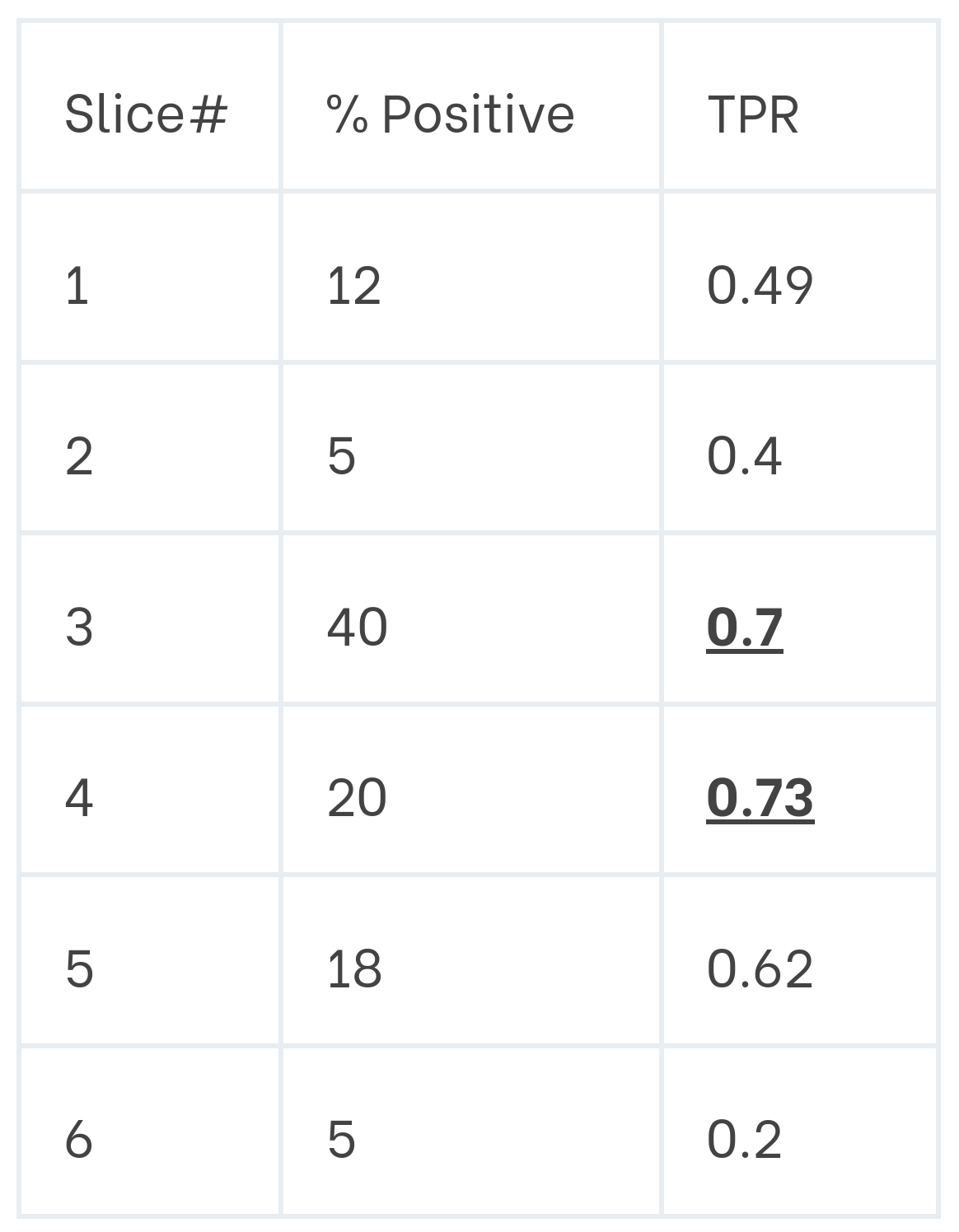
Task: Click slice number 1 cell
Action: point(77,286)
